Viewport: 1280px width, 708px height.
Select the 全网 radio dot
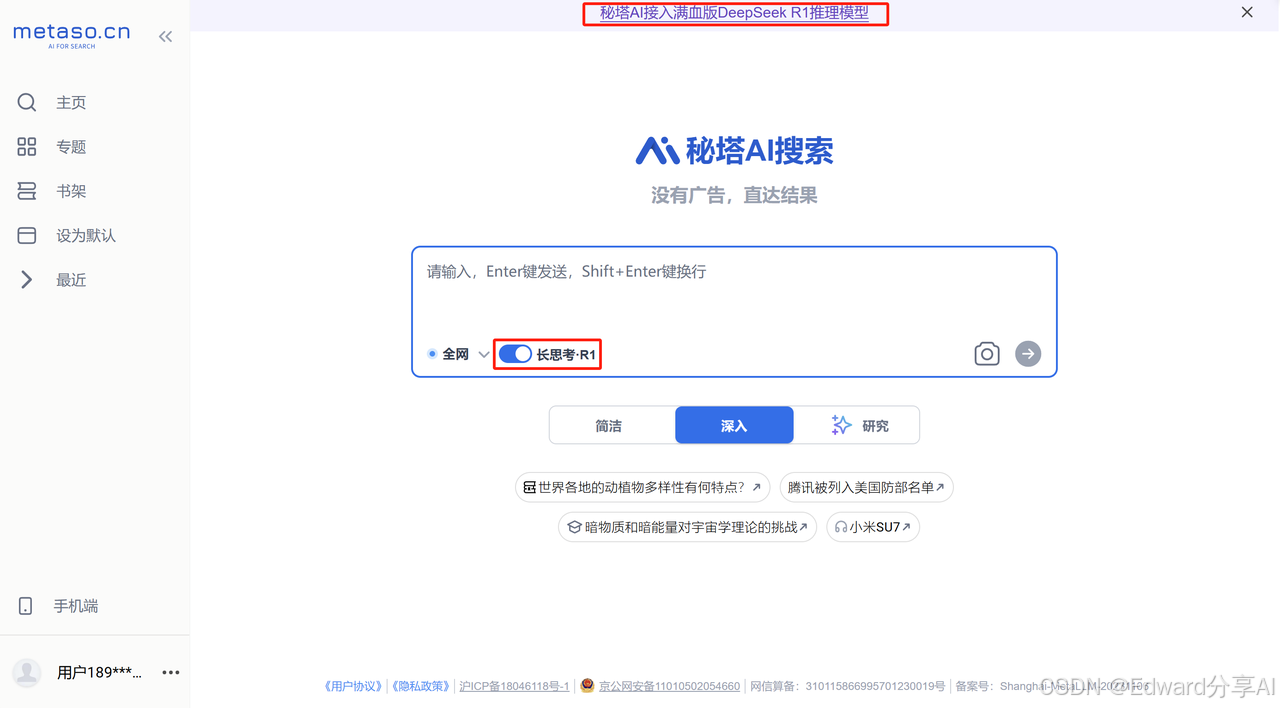(x=432, y=354)
